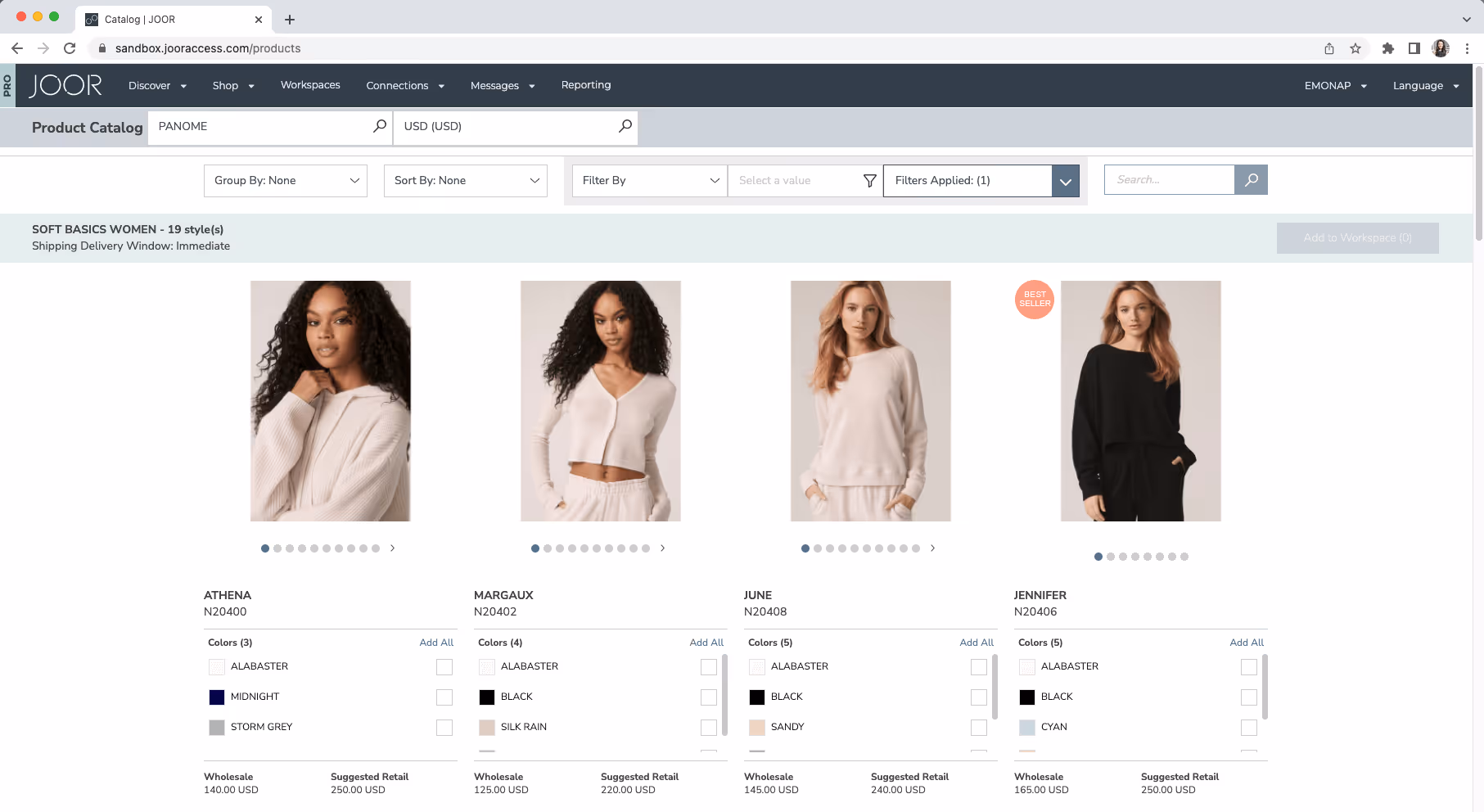
Task: Click the filter funnel icon
Action: click(869, 181)
